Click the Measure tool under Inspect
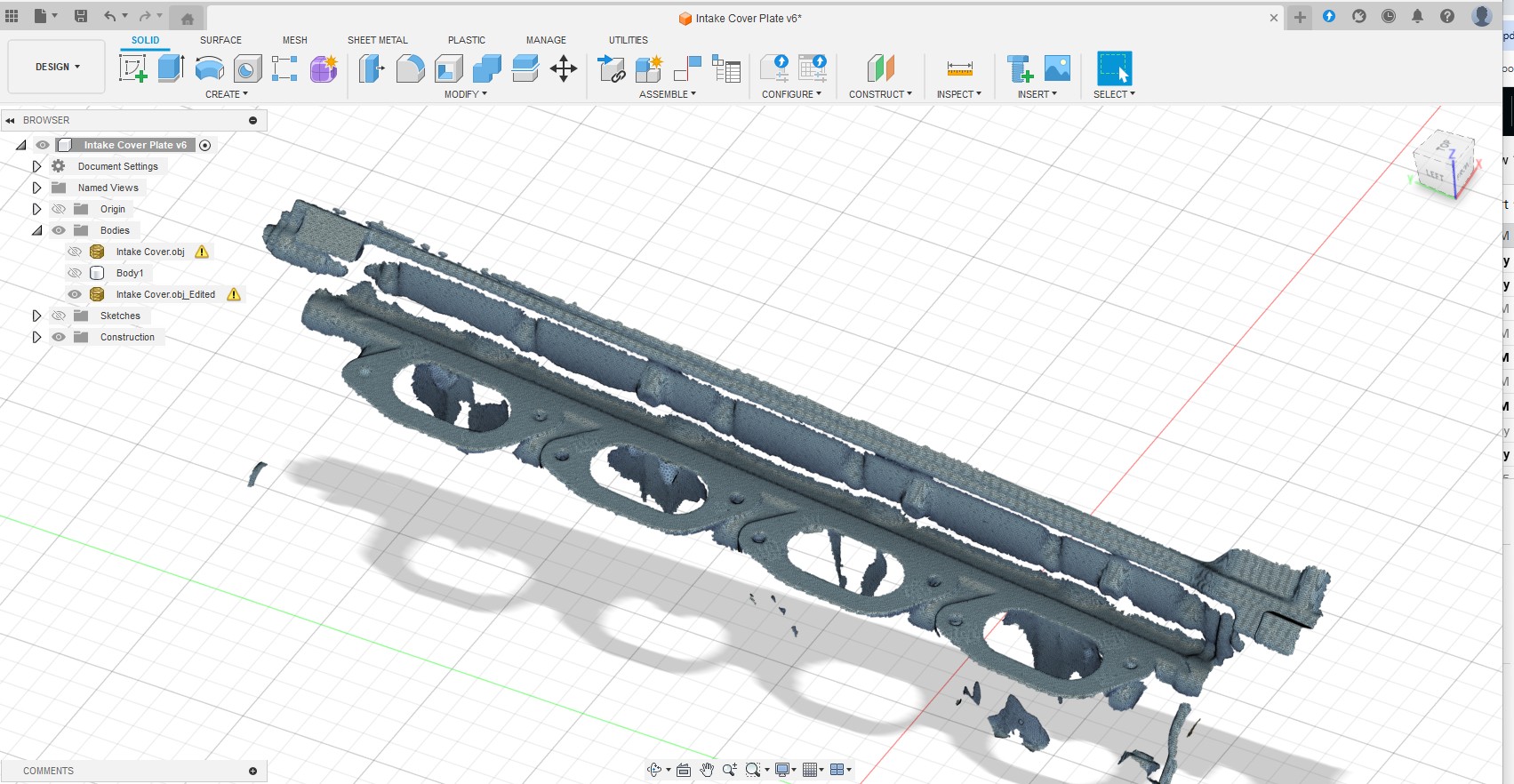 959,68
